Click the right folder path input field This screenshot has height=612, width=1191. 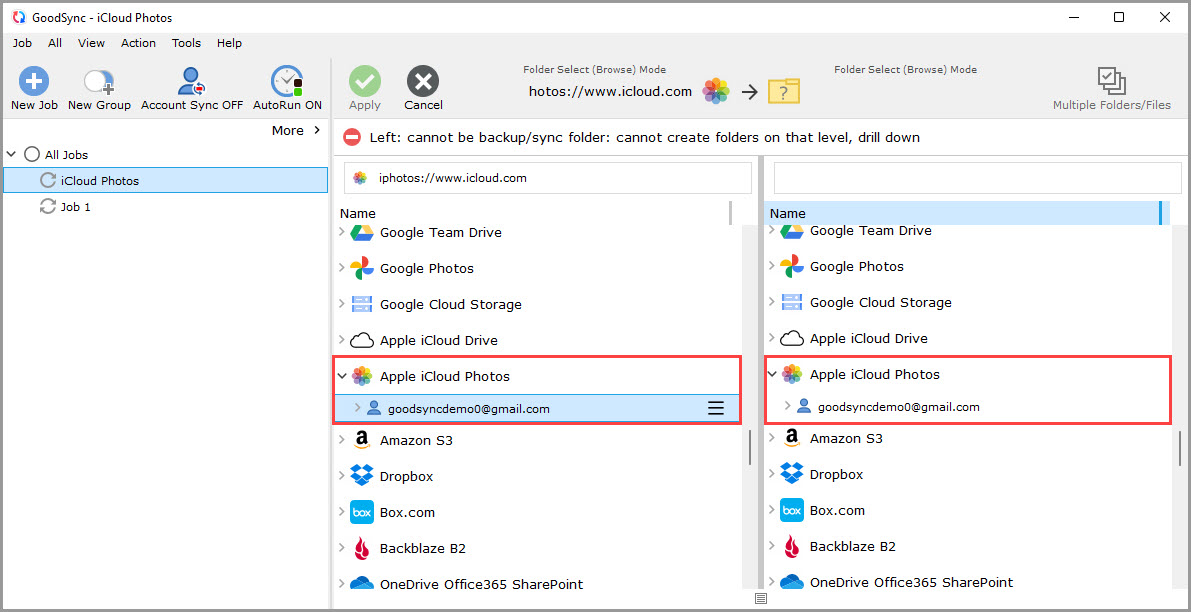975,177
